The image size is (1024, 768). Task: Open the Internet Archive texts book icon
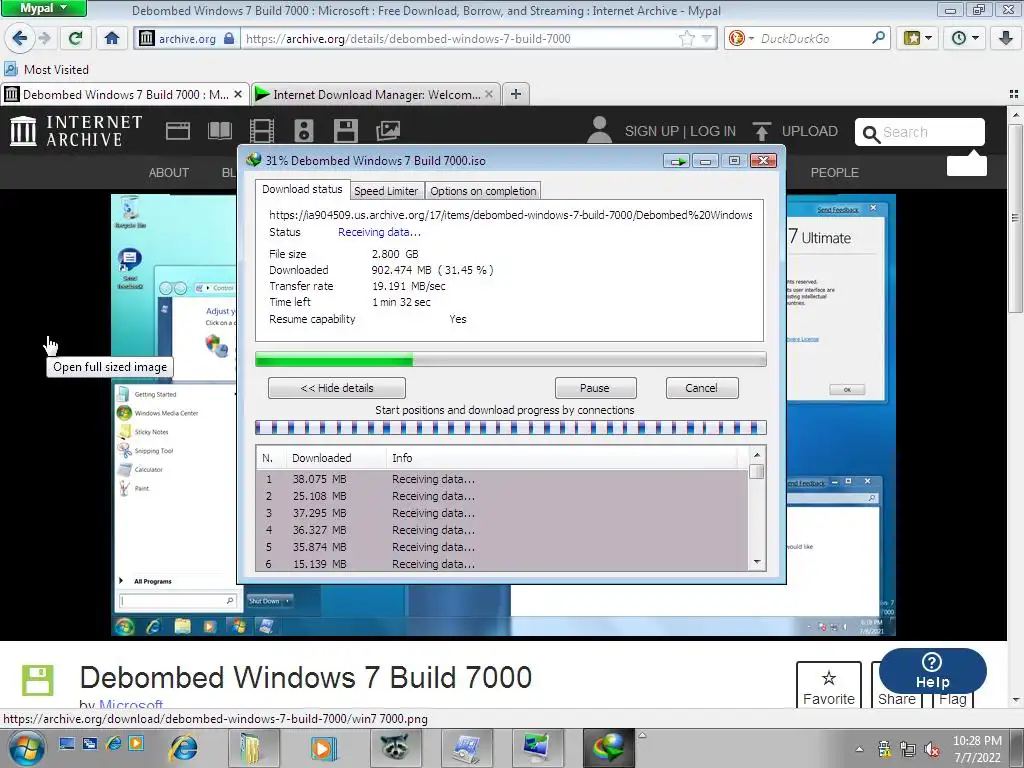[220, 131]
